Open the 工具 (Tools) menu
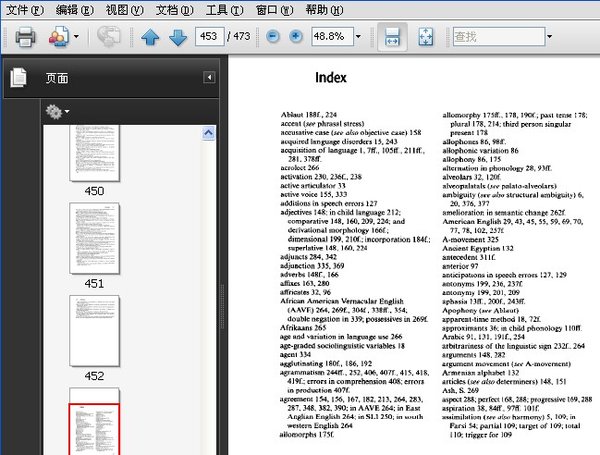Viewport: 600px width, 455px height. pyautogui.click(x=224, y=10)
